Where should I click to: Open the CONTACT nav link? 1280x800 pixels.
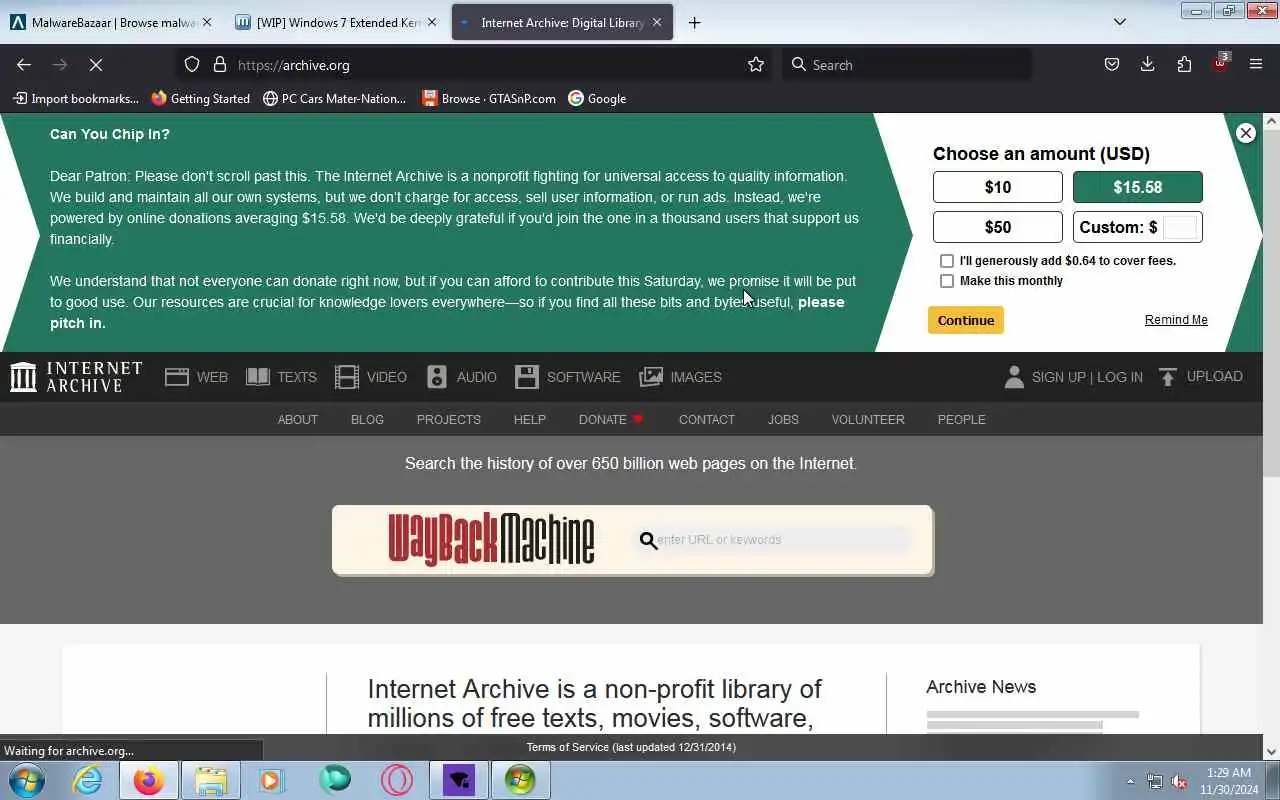coord(707,420)
